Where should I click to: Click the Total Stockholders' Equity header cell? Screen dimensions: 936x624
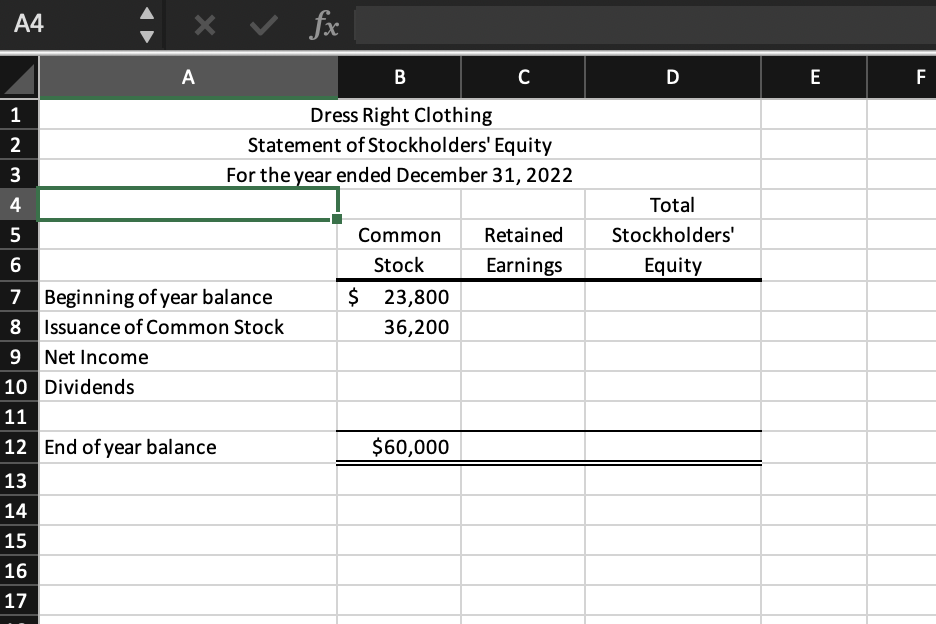[x=672, y=235]
